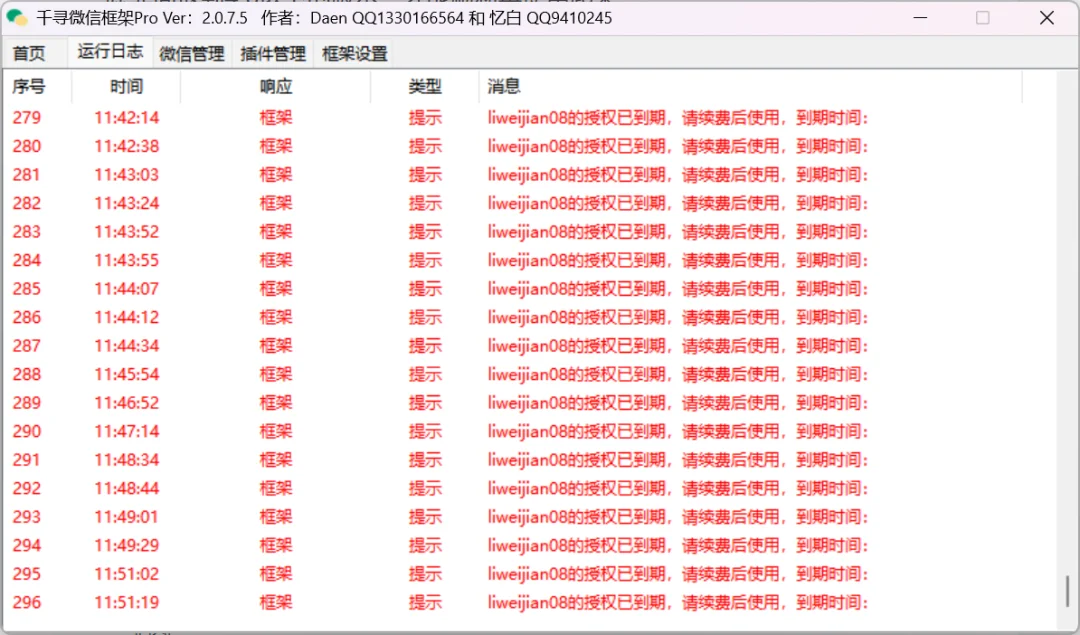
Task: Click the time 11:48:44
Action: pos(127,488)
